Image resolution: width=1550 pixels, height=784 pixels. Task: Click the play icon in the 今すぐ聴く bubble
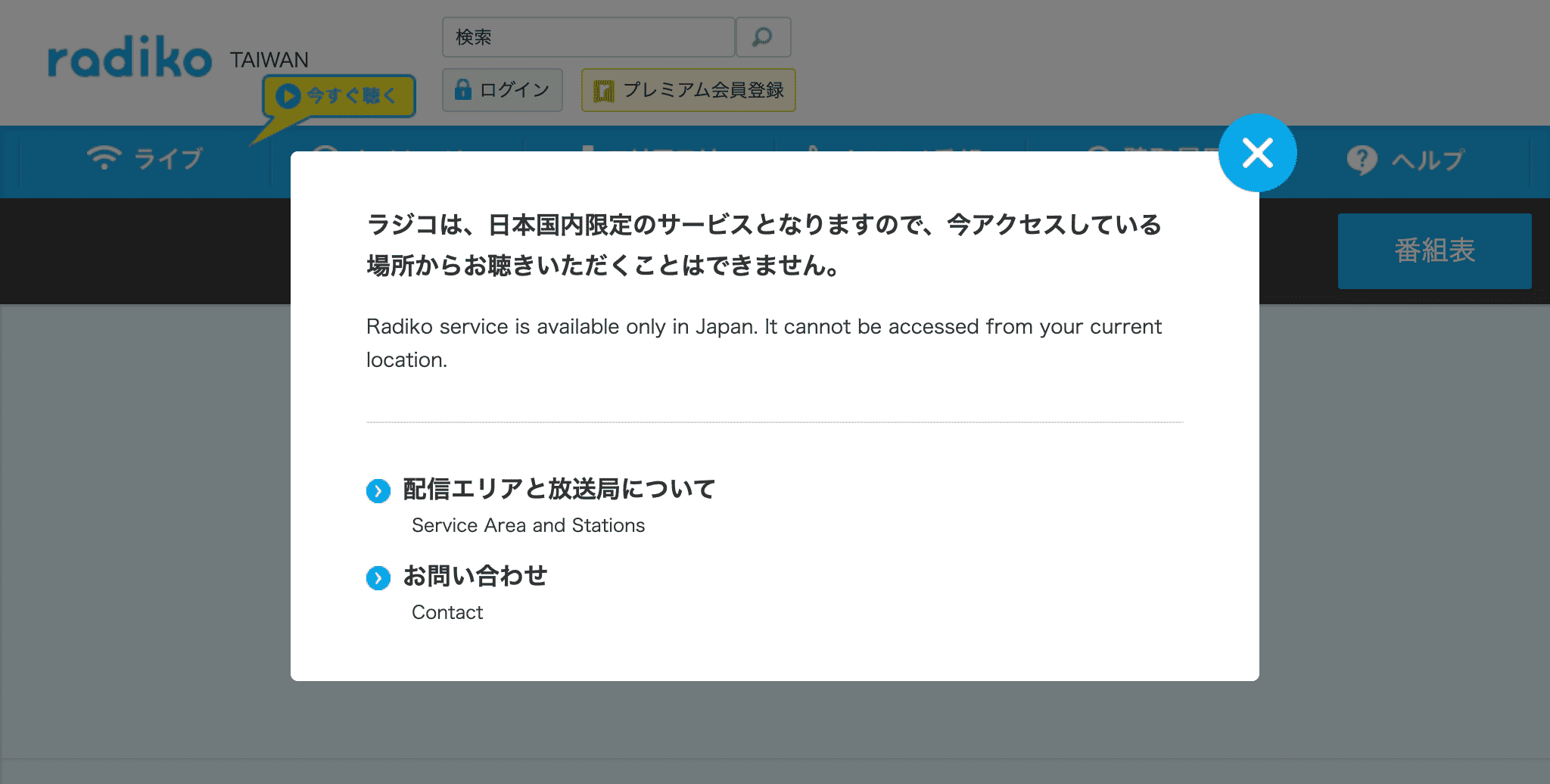point(288,95)
